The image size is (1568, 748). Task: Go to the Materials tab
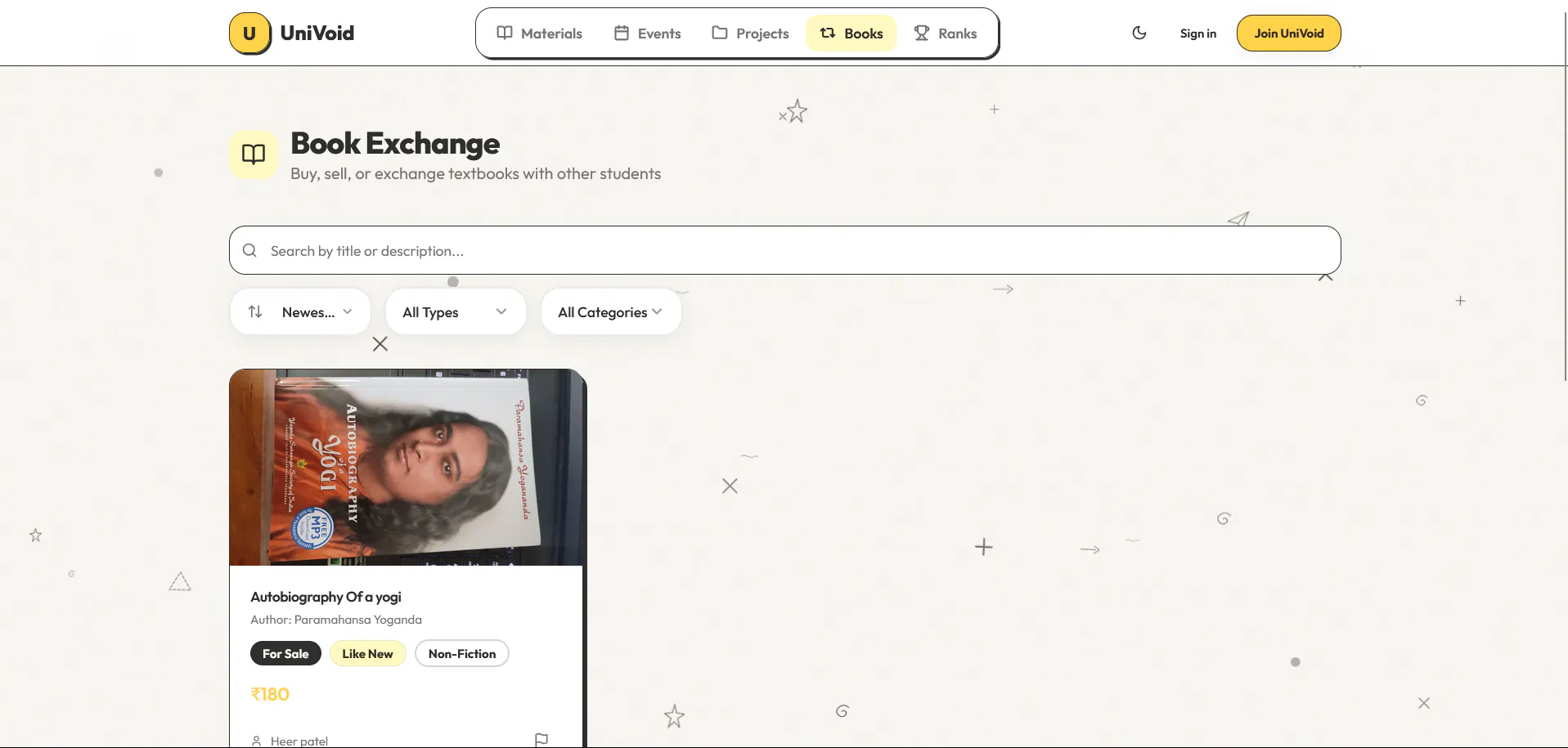(540, 34)
